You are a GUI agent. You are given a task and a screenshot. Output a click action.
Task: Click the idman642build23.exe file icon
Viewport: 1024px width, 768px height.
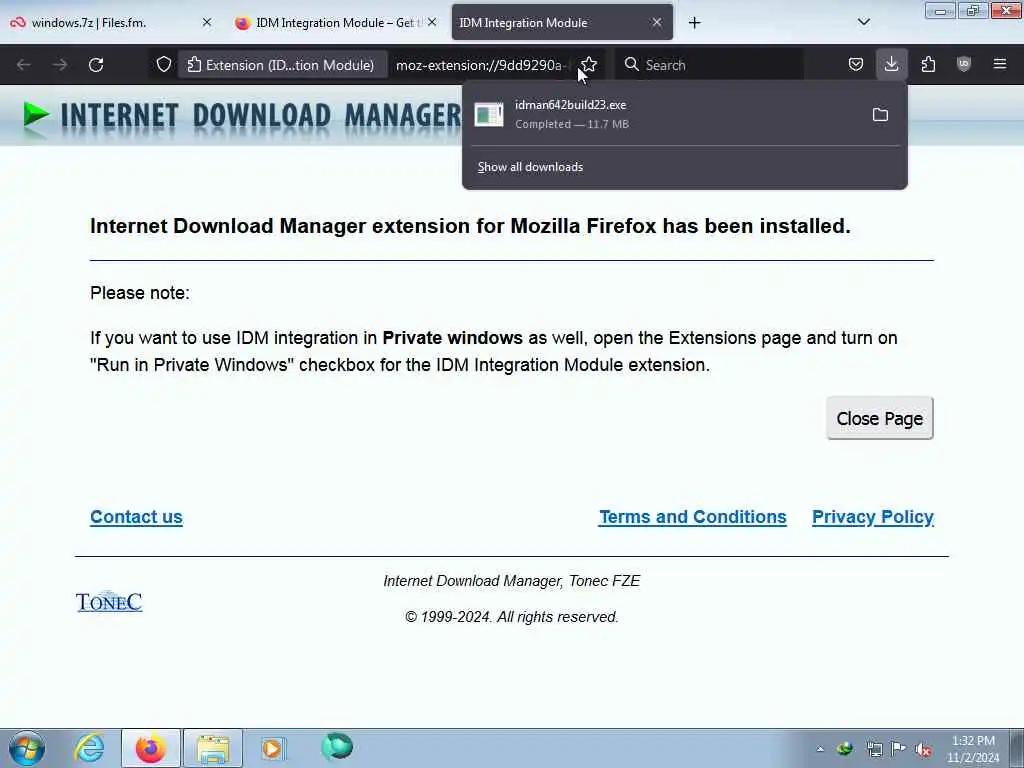(488, 115)
